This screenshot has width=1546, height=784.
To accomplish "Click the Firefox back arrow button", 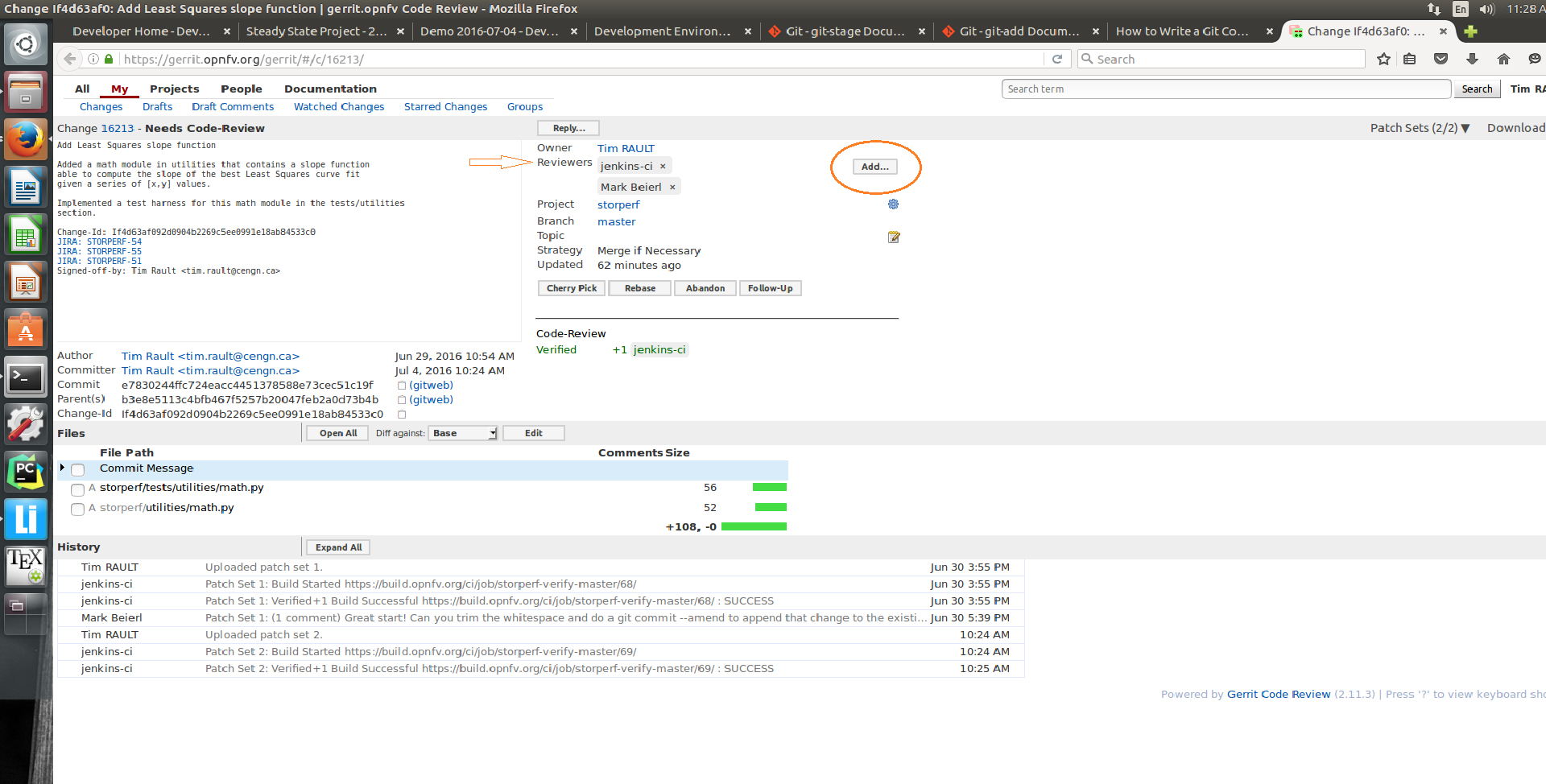I will [x=70, y=59].
